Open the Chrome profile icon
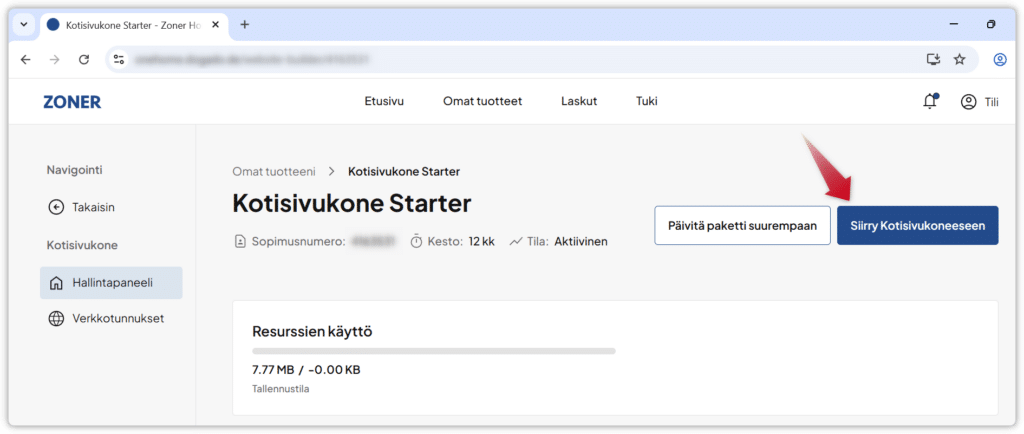Screen dimensions: 1024x434 (x=1000, y=59)
